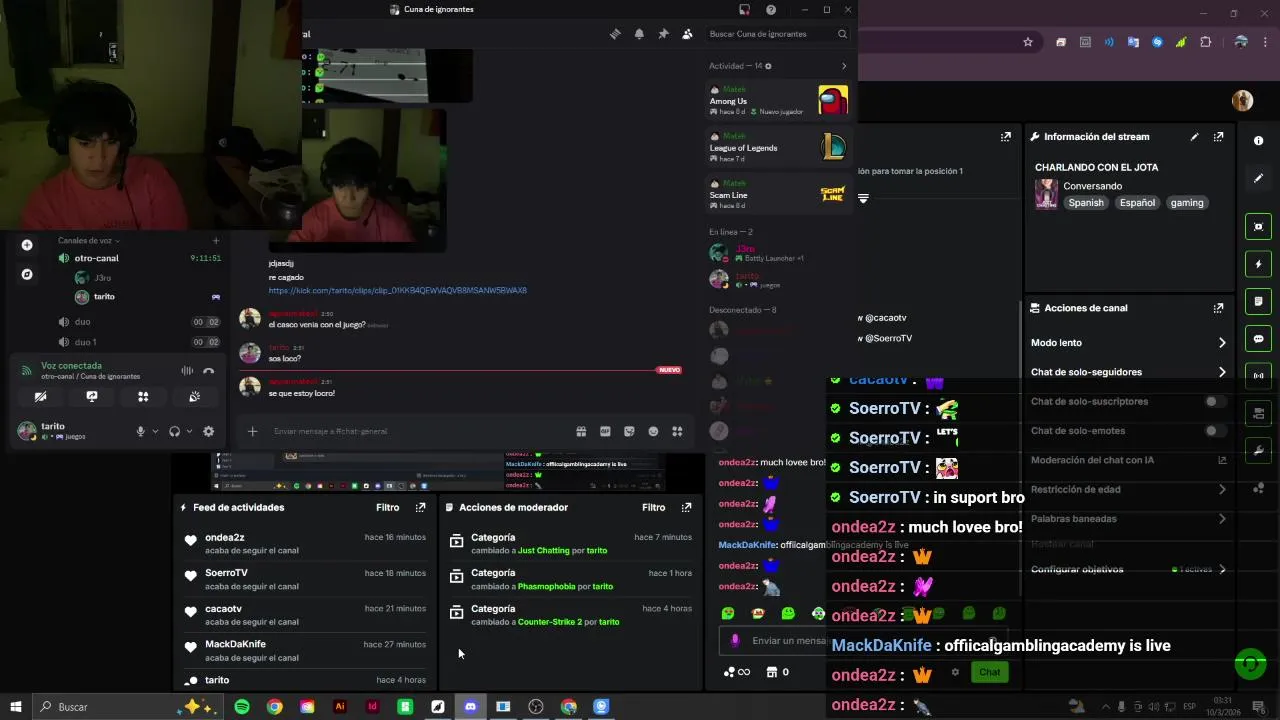Open emoji picker in Discord message bar

(x=653, y=432)
